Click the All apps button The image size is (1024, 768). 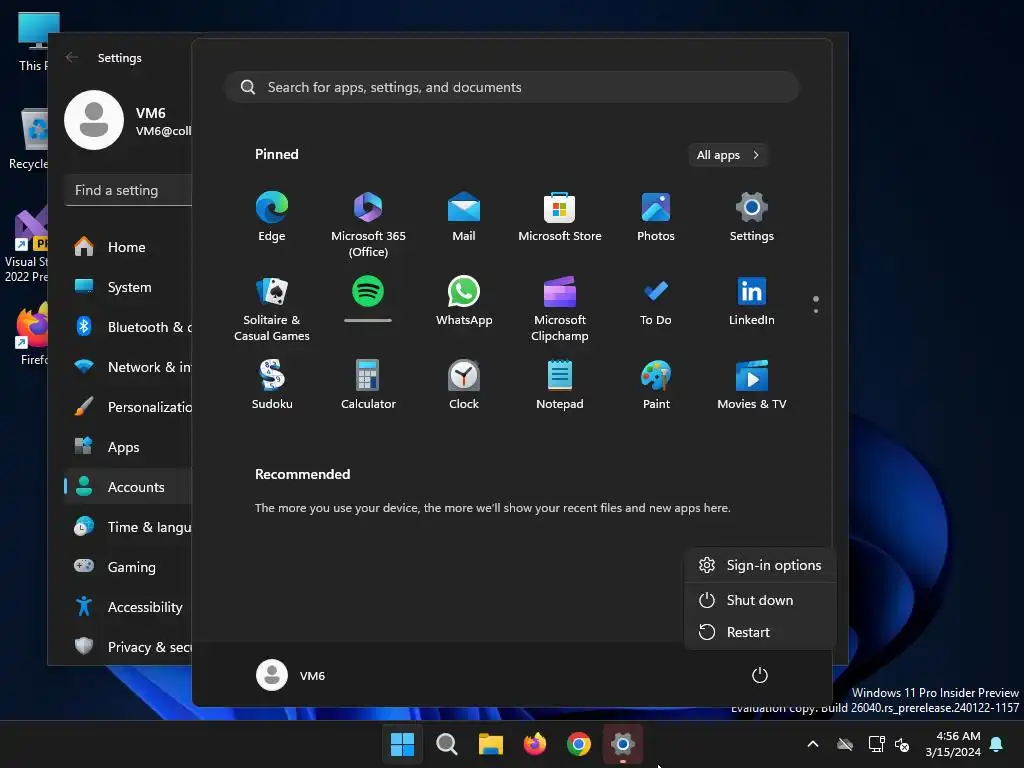point(728,155)
